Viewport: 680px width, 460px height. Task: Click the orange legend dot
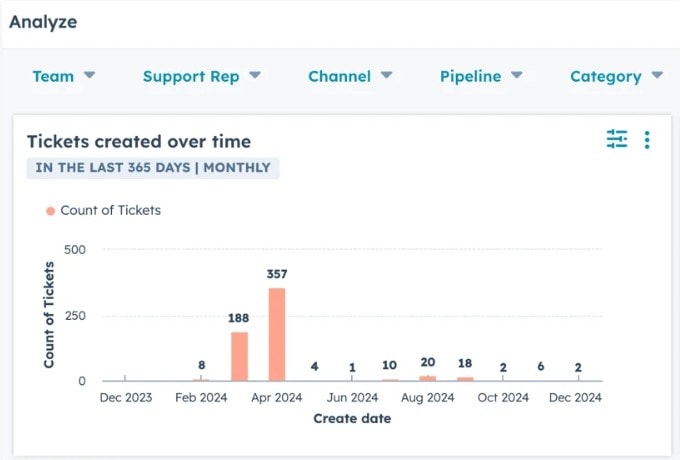point(51,211)
